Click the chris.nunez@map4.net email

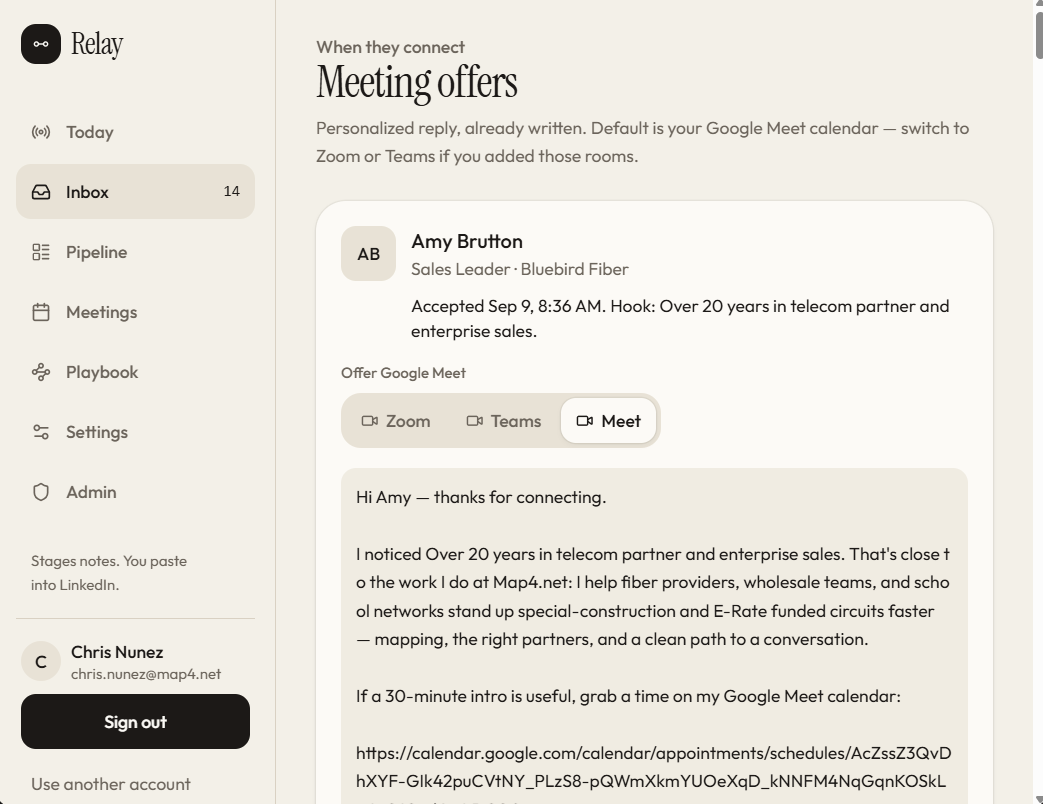click(146, 674)
